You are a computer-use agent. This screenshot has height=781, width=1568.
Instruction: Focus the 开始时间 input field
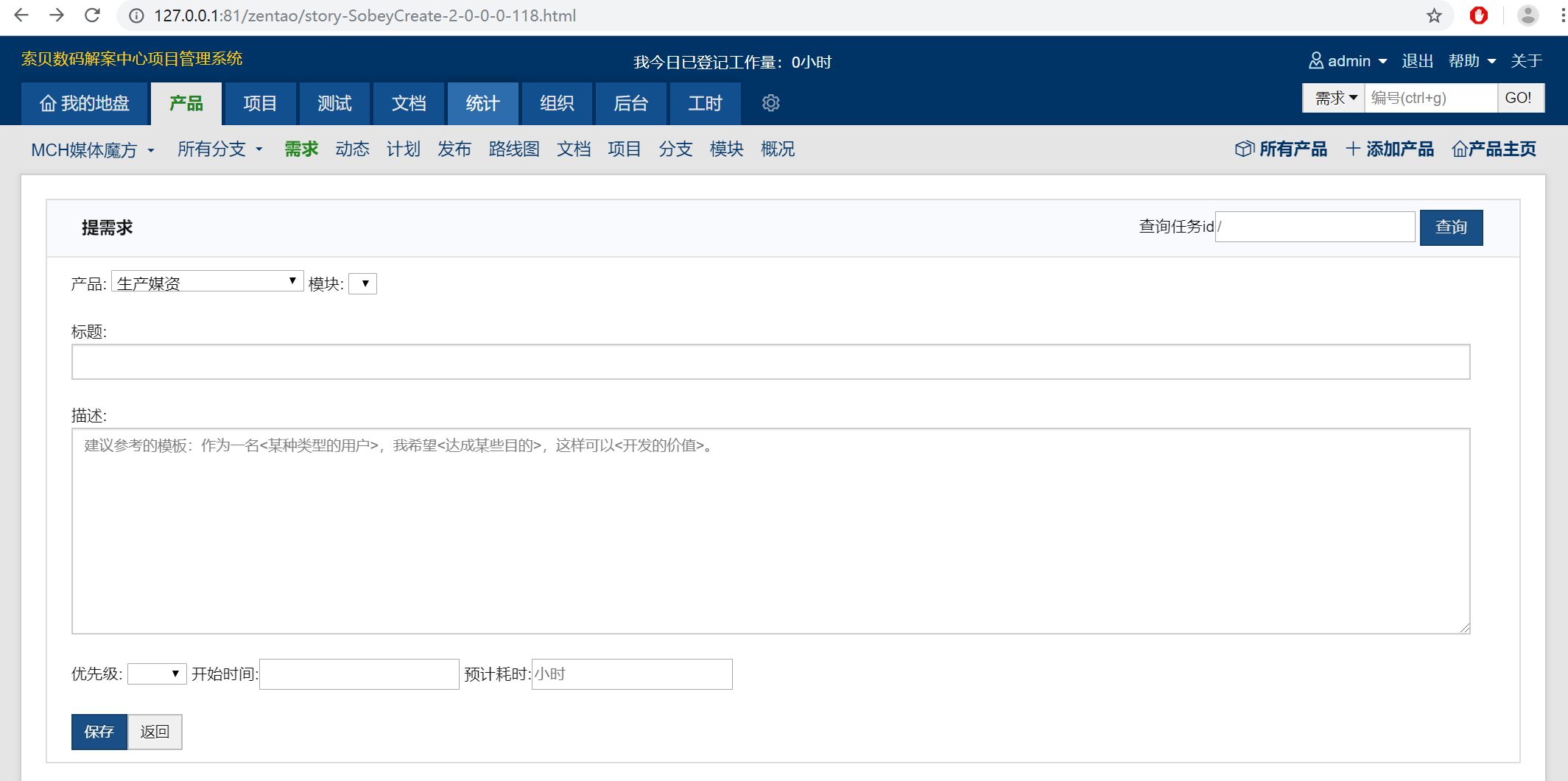tap(359, 674)
